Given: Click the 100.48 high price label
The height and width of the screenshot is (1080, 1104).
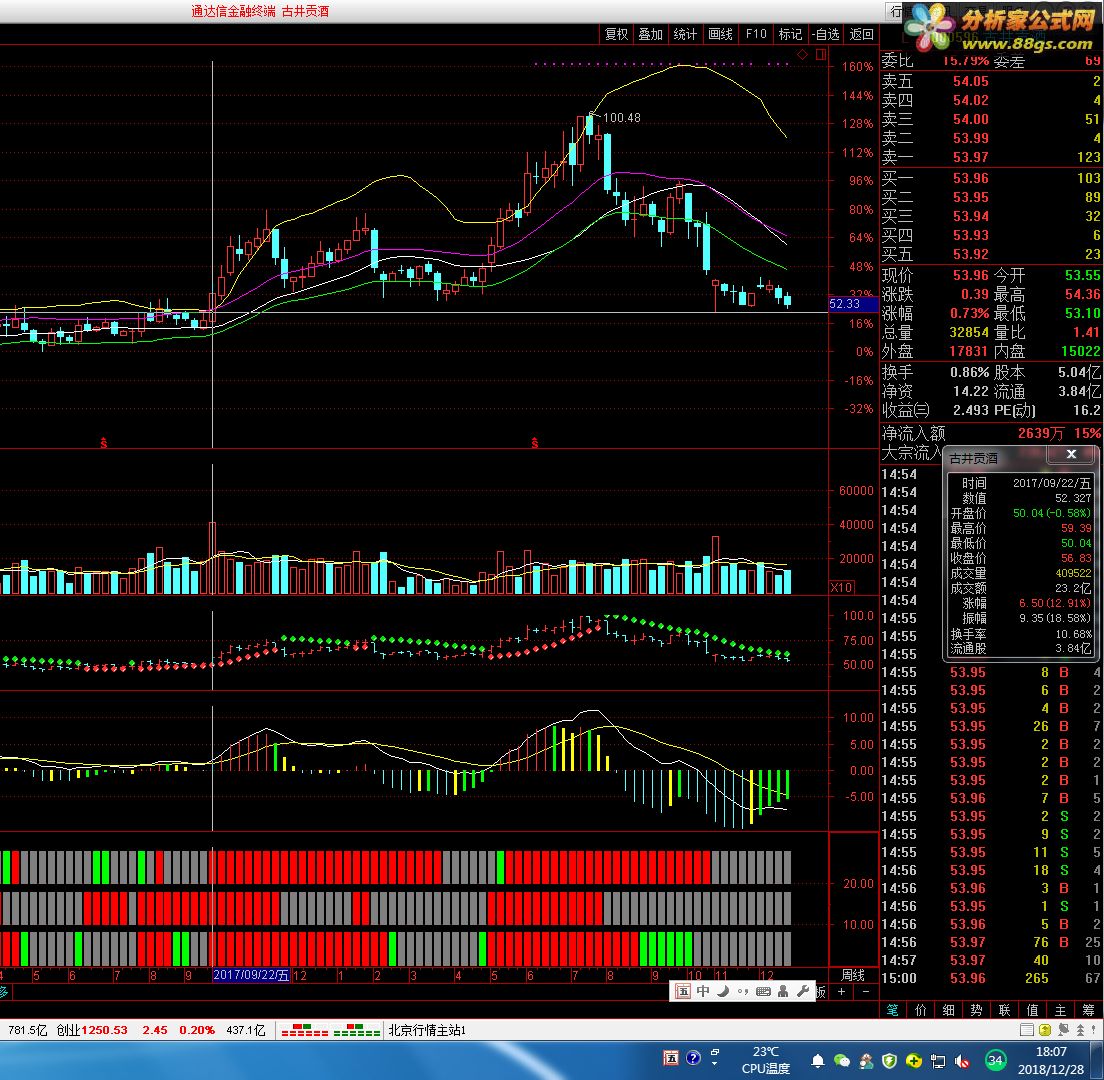Looking at the screenshot, I should point(622,118).
